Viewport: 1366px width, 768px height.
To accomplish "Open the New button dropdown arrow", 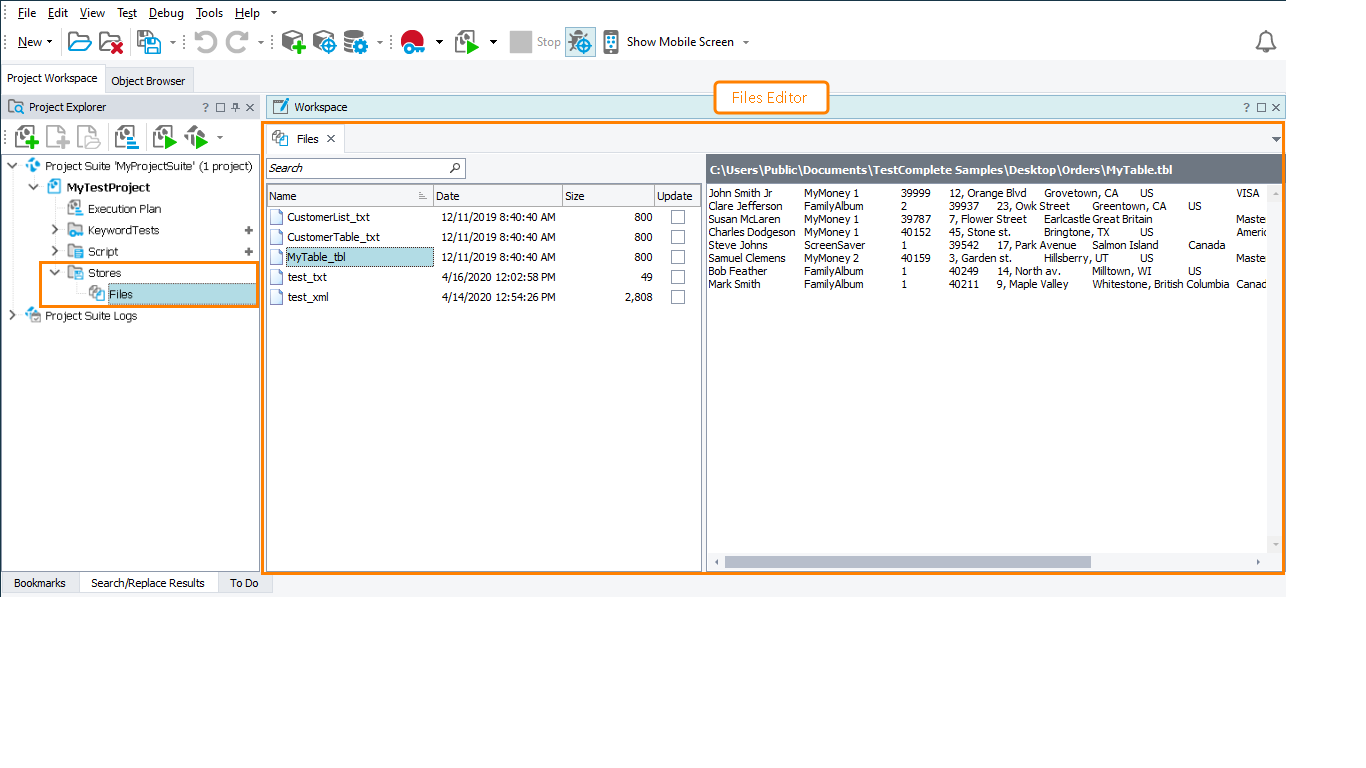I will click(x=47, y=41).
